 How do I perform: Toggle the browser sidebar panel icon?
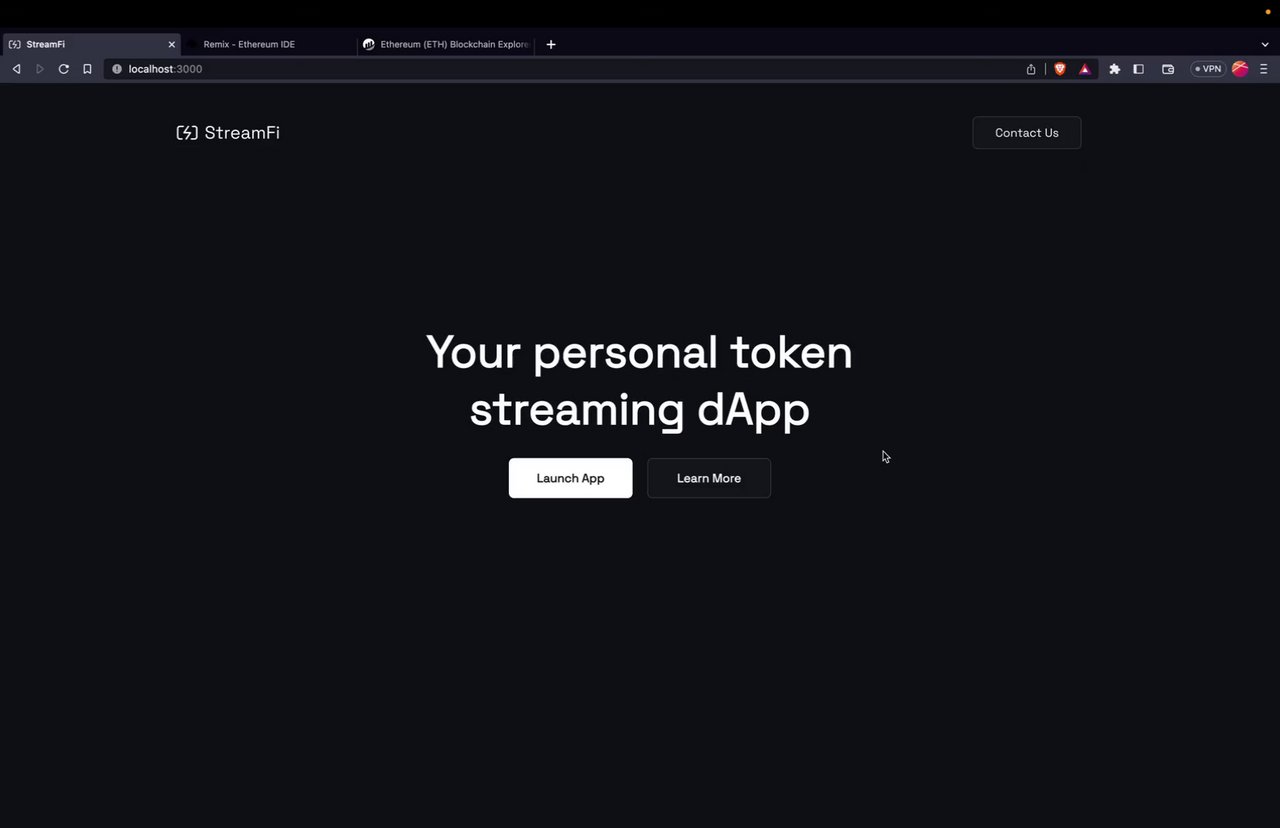tap(1138, 69)
